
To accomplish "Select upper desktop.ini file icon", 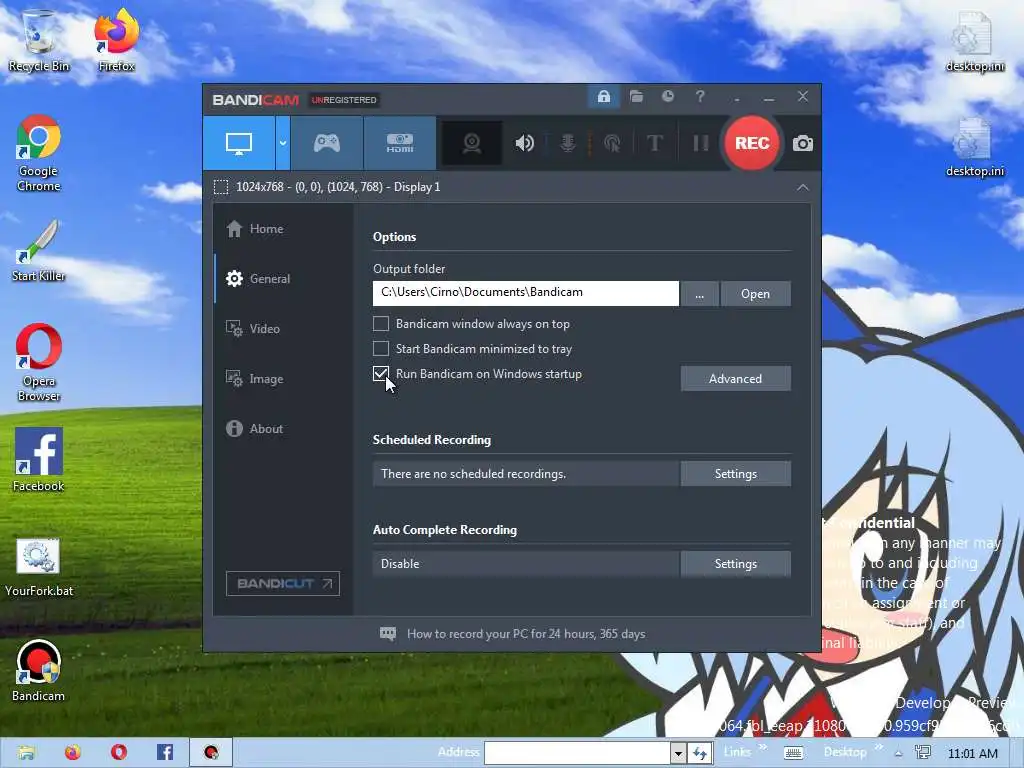I will pyautogui.click(x=974, y=42).
